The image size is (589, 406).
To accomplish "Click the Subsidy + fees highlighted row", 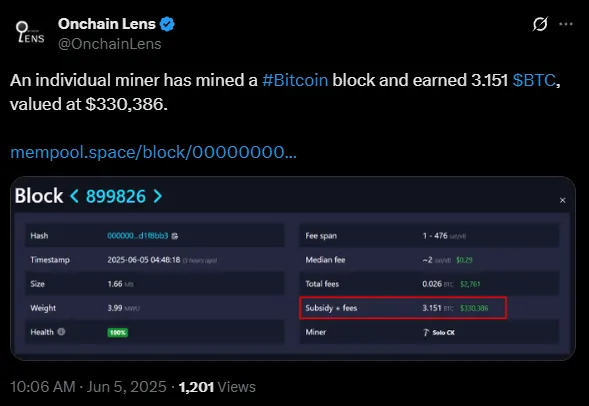I will click(x=403, y=308).
